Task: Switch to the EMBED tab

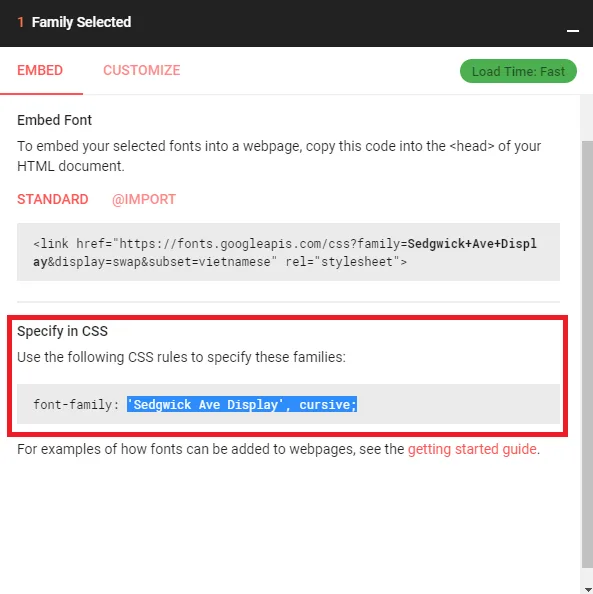Action: pos(40,70)
